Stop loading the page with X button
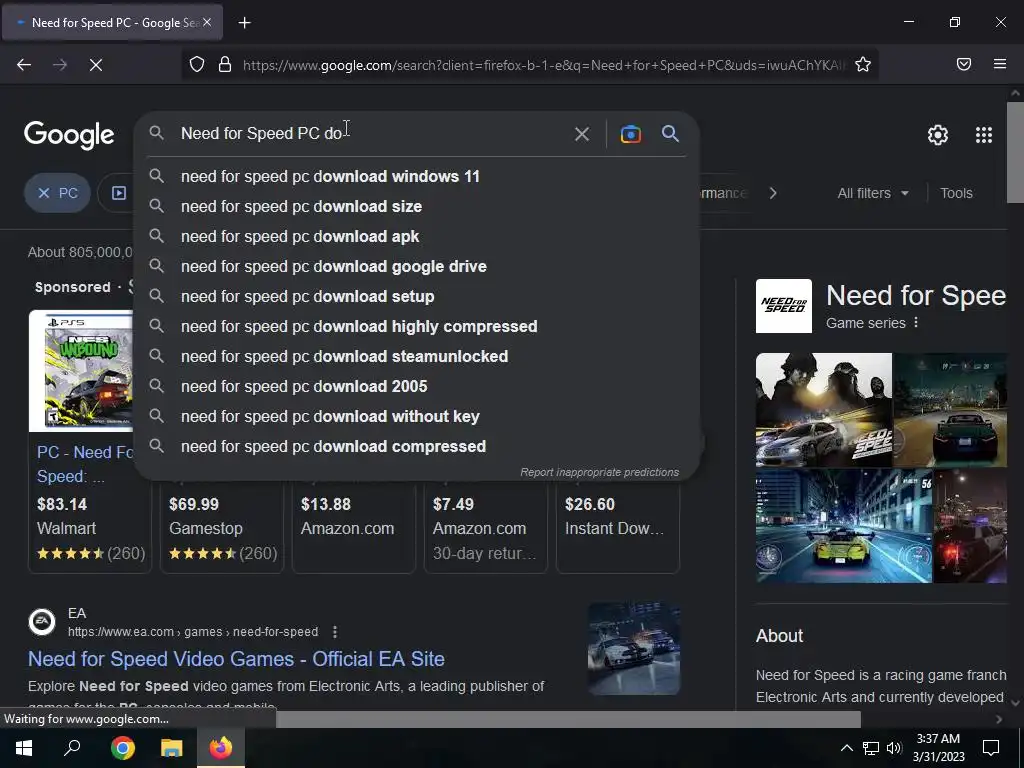 coord(95,65)
